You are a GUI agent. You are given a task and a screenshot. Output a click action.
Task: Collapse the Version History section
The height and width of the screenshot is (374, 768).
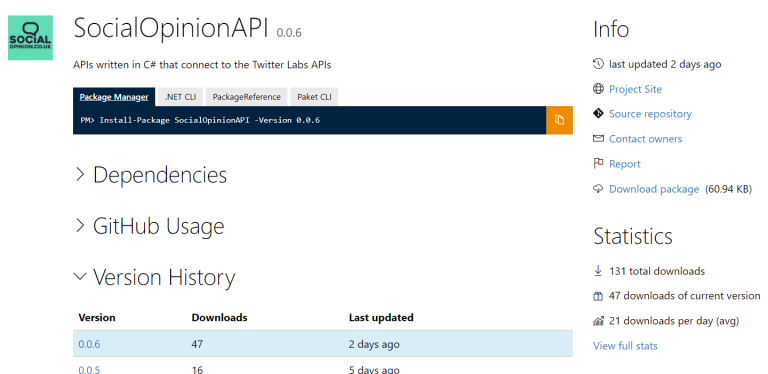click(155, 277)
